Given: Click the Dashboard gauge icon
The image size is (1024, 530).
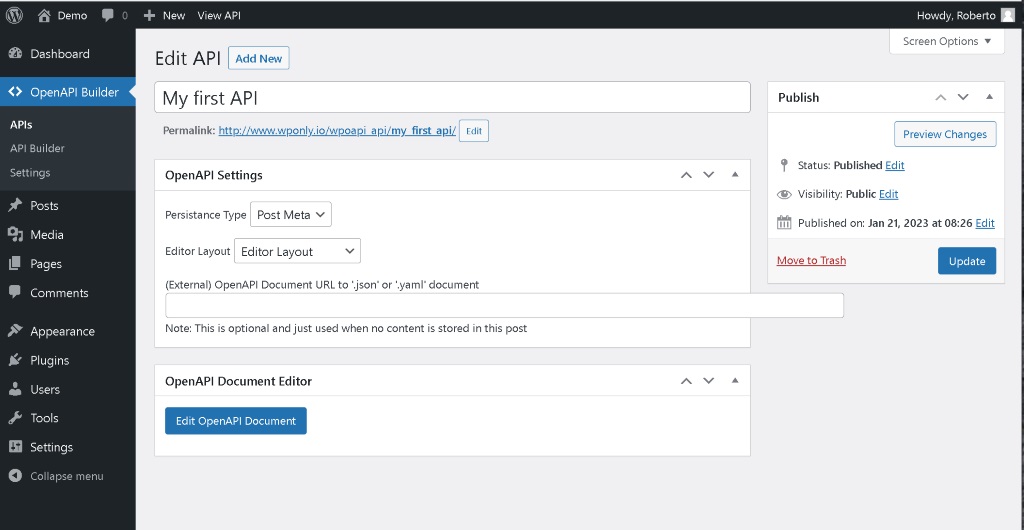Looking at the screenshot, I should point(15,54).
